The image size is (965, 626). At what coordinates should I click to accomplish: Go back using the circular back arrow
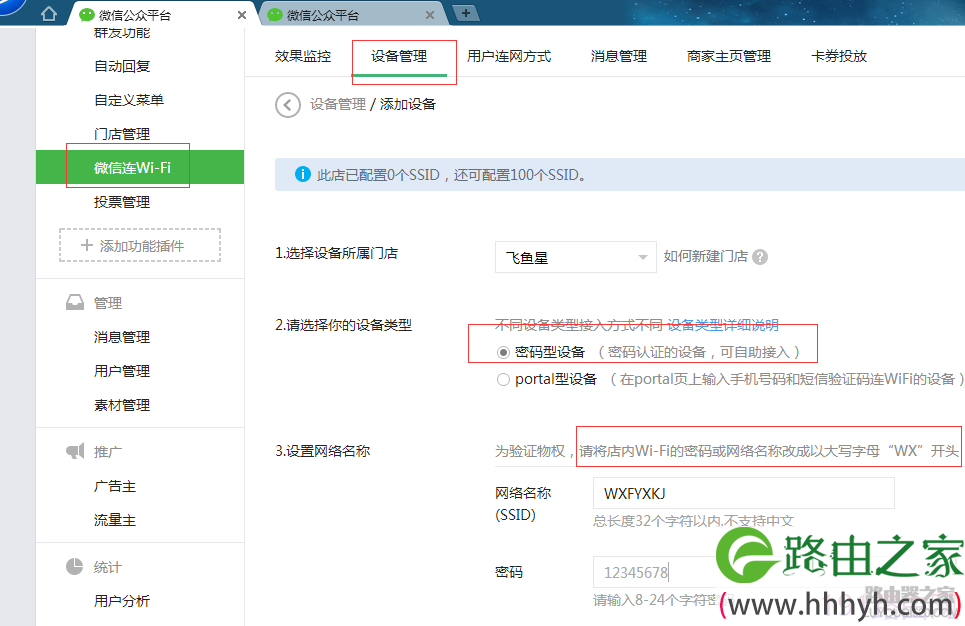[287, 105]
